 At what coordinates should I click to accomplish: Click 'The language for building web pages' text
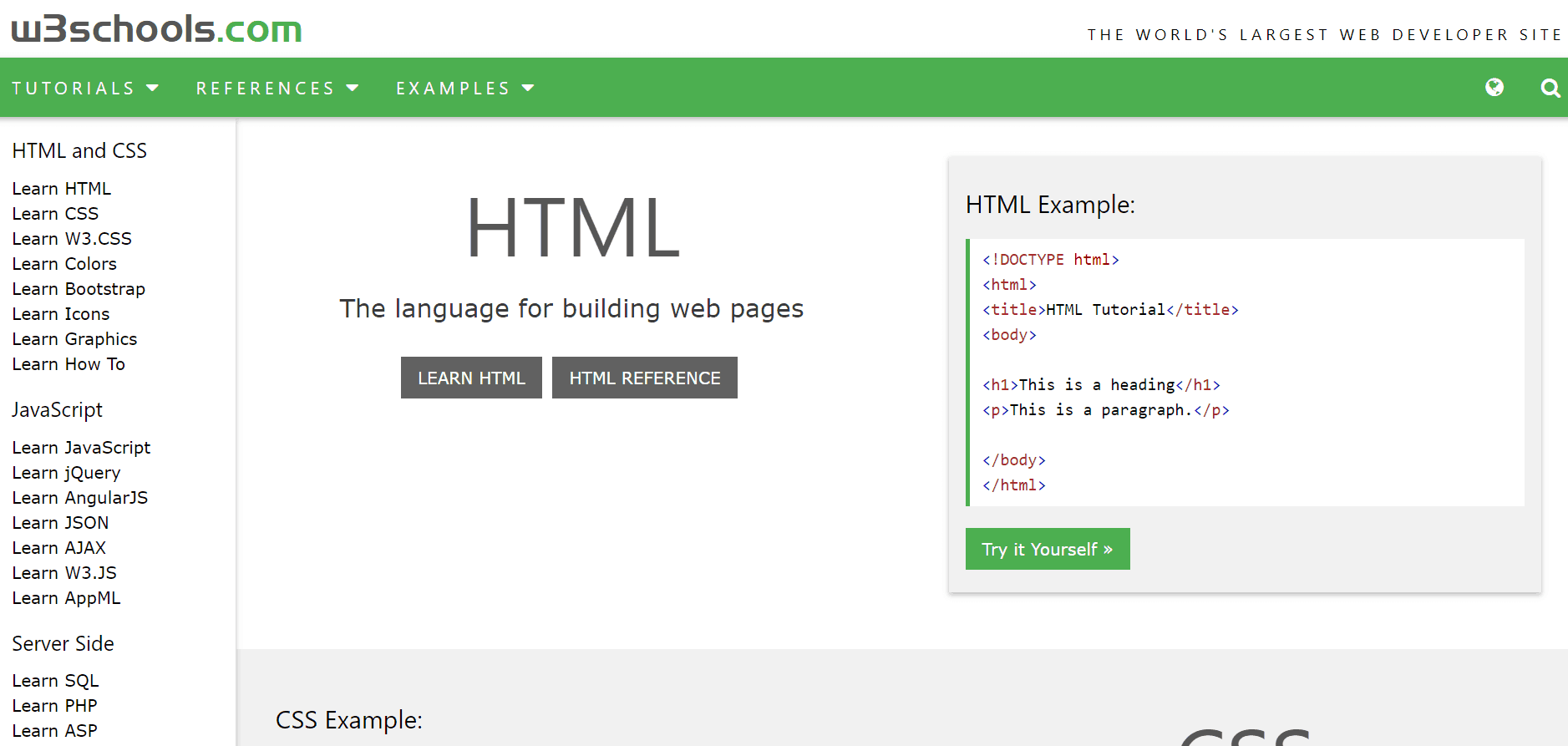(x=571, y=309)
